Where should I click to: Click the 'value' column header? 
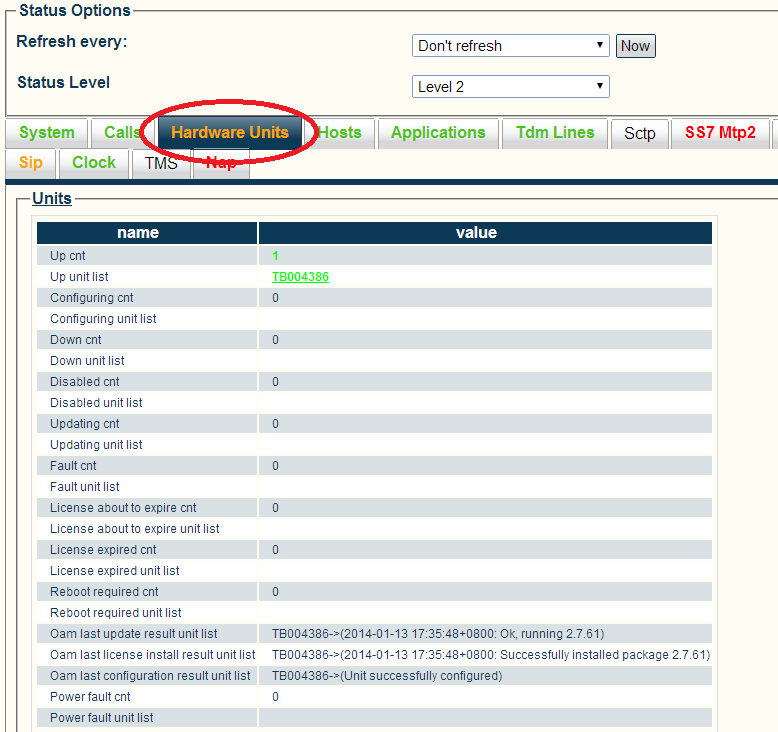(485, 233)
